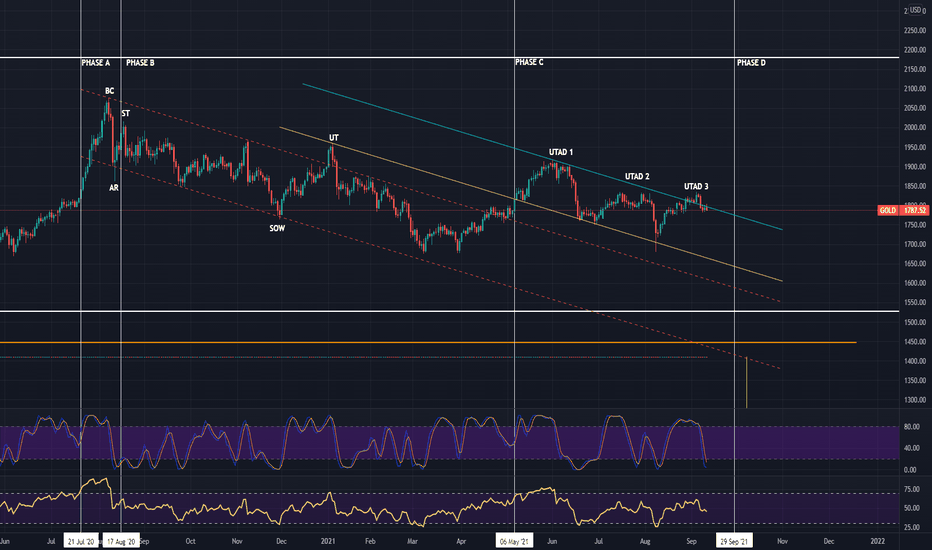Click the 40.00 stochastic scale label

[911, 448]
